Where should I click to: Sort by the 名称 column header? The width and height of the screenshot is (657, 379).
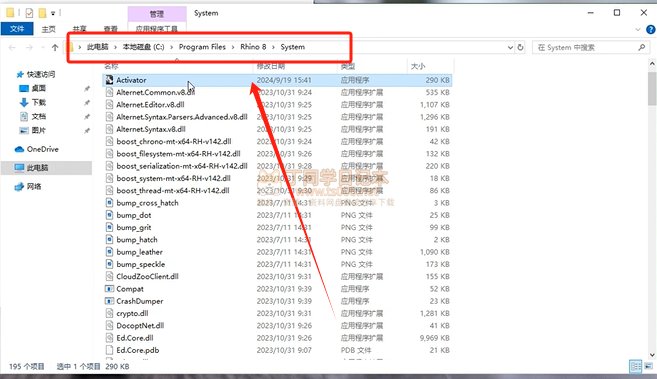coord(111,66)
